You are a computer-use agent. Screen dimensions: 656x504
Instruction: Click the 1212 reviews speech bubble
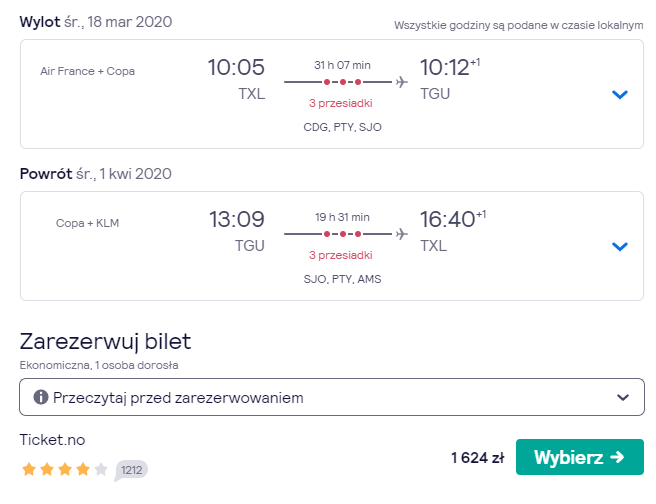(131, 470)
